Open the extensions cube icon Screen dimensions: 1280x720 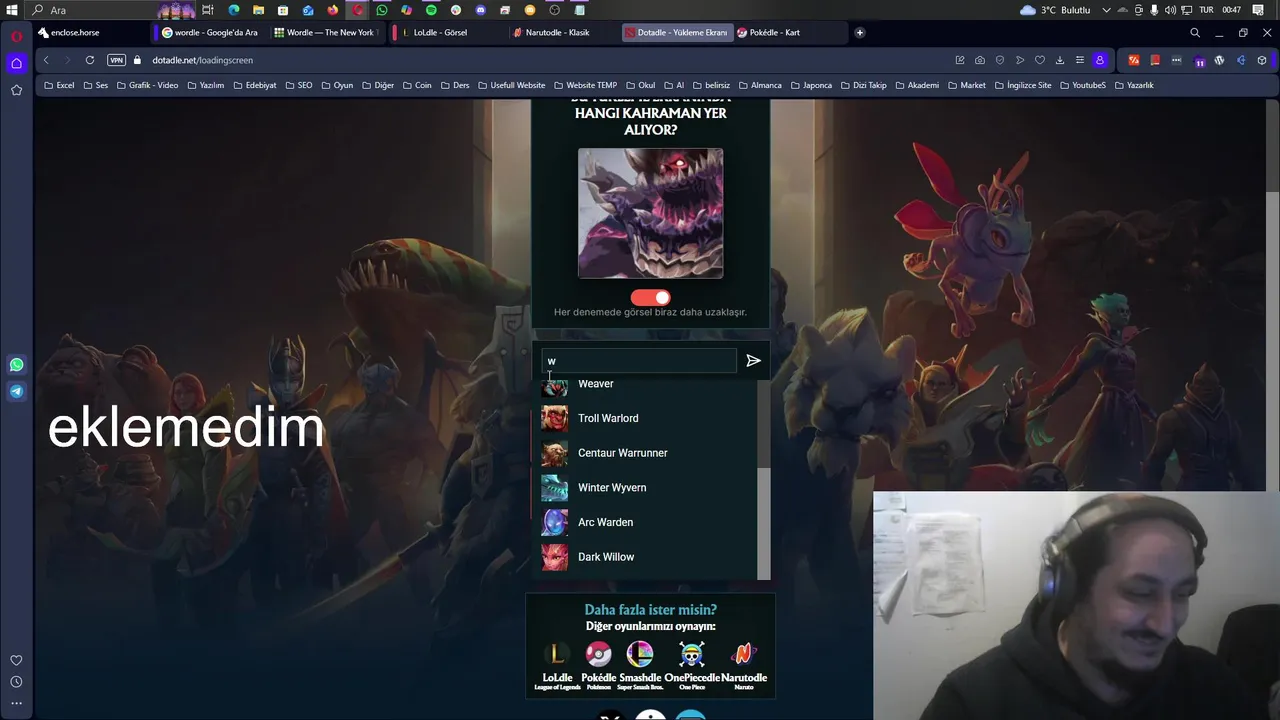pos(1262,60)
